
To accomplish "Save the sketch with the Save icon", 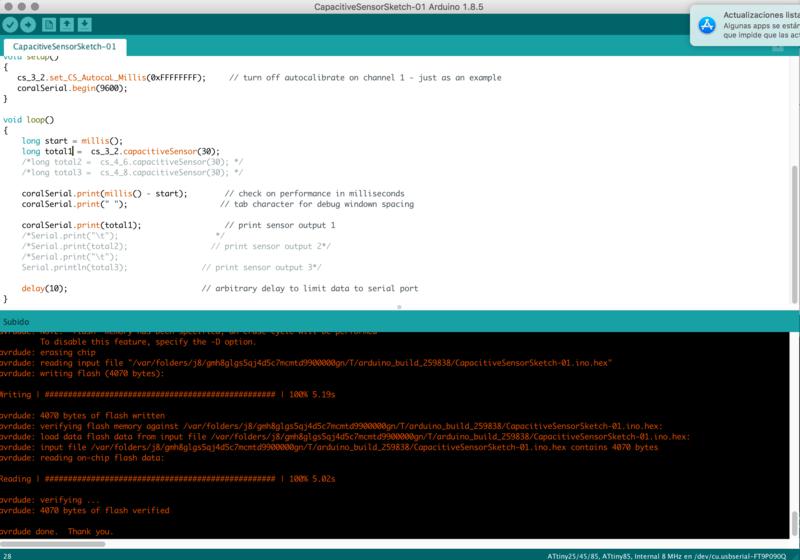I will click(85, 24).
